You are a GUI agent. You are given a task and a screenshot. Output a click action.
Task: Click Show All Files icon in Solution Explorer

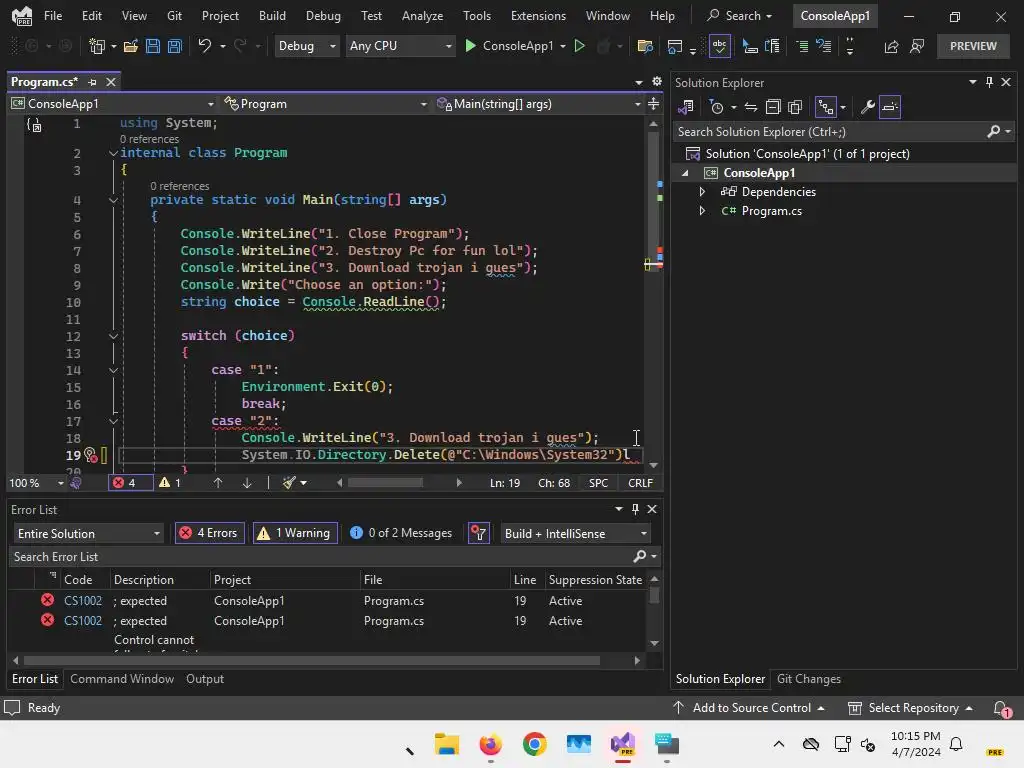click(795, 107)
